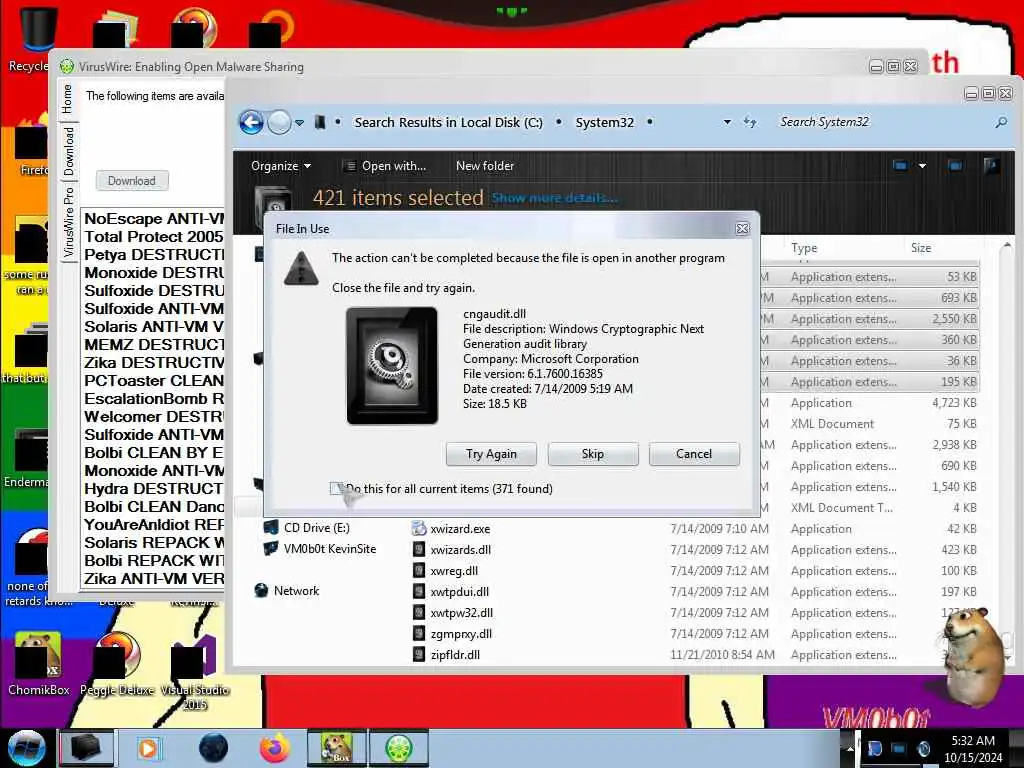Check Do this for all current items
Viewport: 1024px width, 768px height.
(336, 488)
